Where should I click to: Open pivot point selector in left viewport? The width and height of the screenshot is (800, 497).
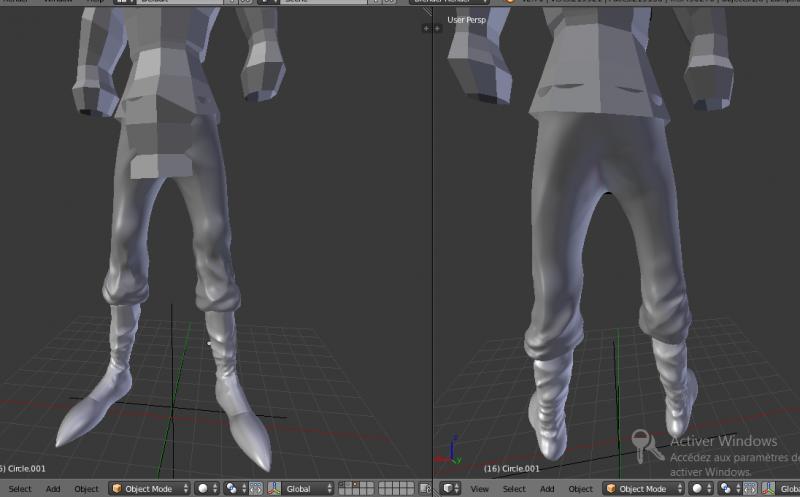(236, 489)
